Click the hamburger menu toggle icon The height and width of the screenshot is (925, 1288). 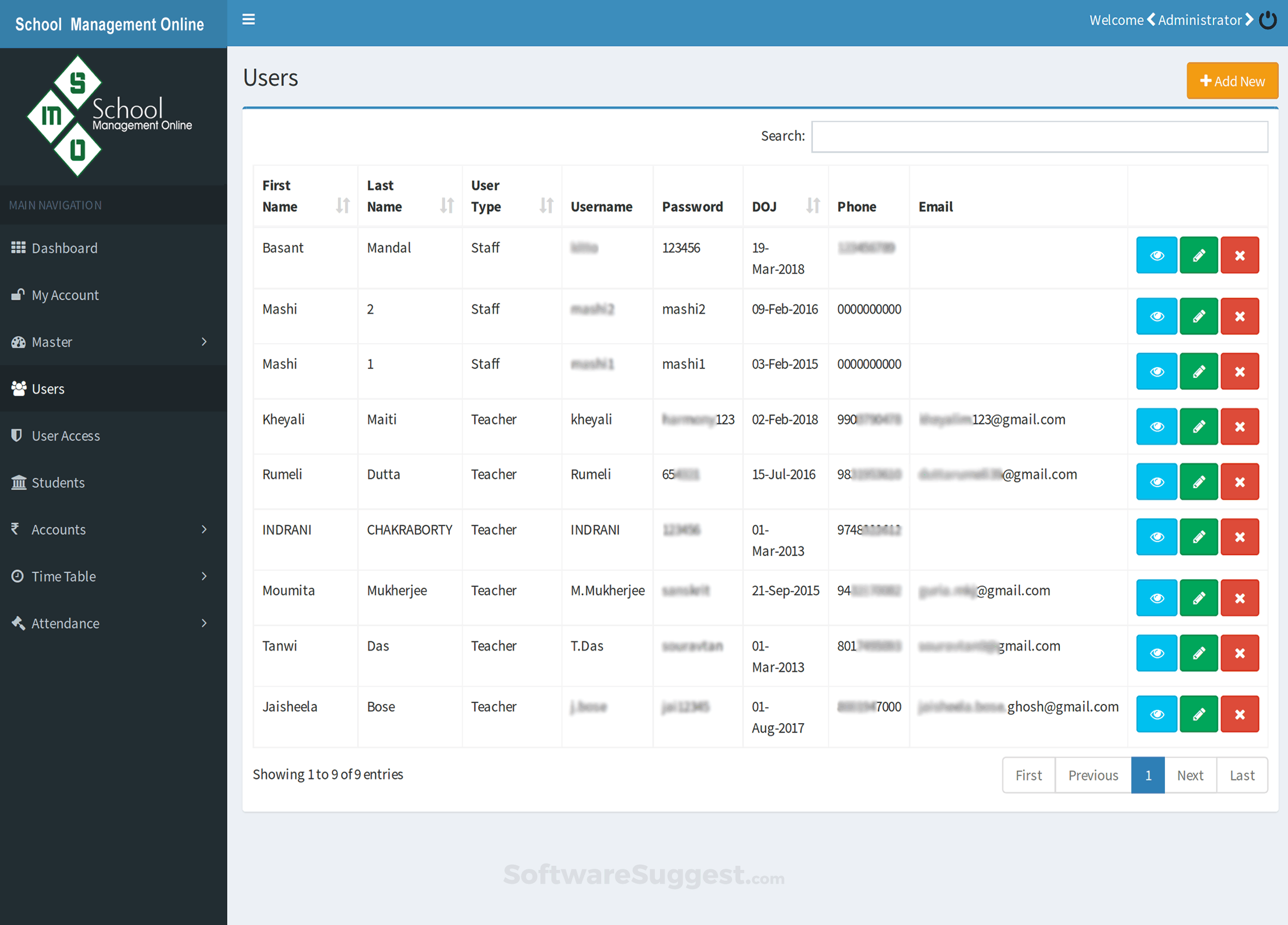coord(248,19)
